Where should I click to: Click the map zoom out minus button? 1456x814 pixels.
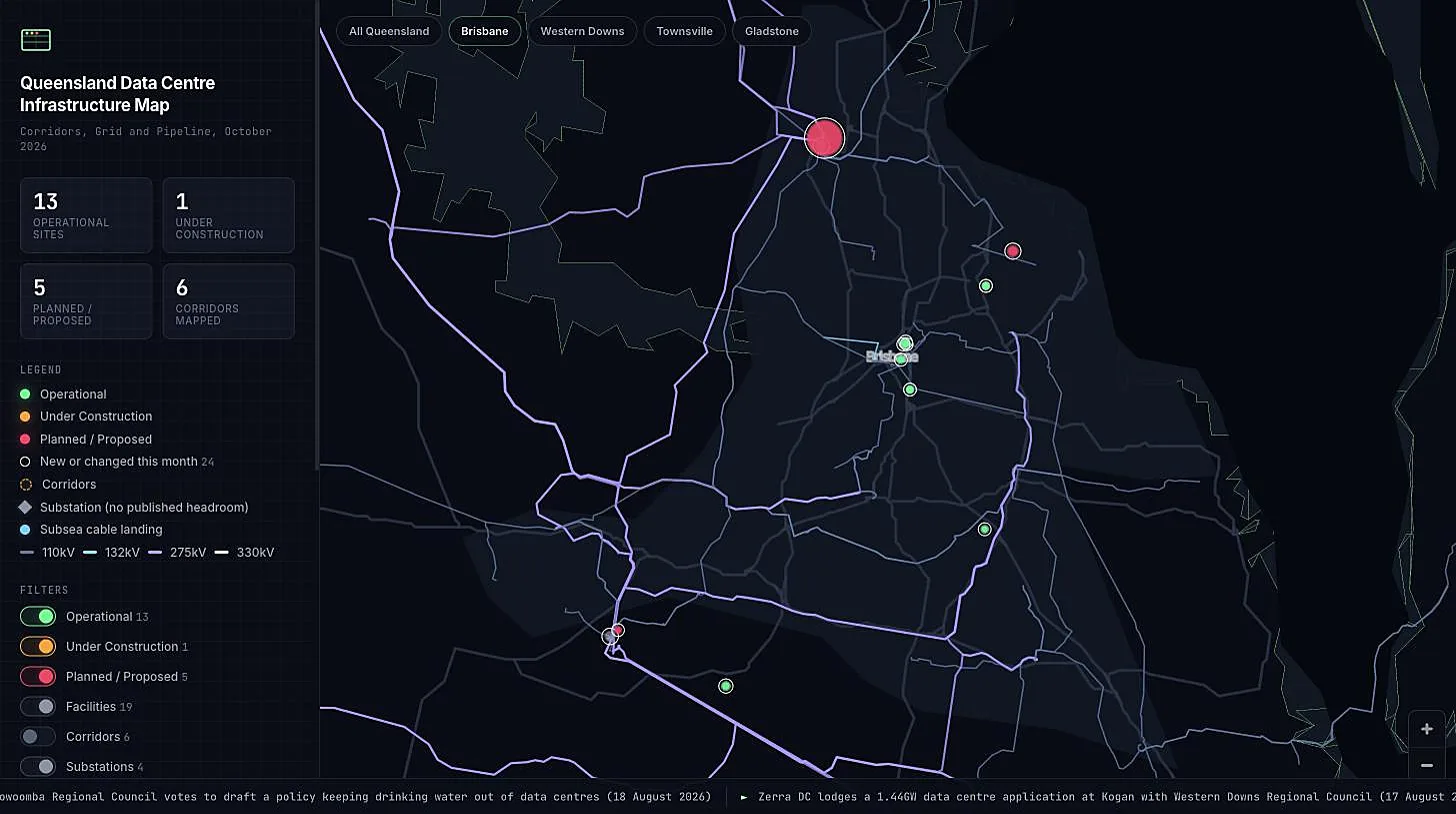pos(1427,765)
